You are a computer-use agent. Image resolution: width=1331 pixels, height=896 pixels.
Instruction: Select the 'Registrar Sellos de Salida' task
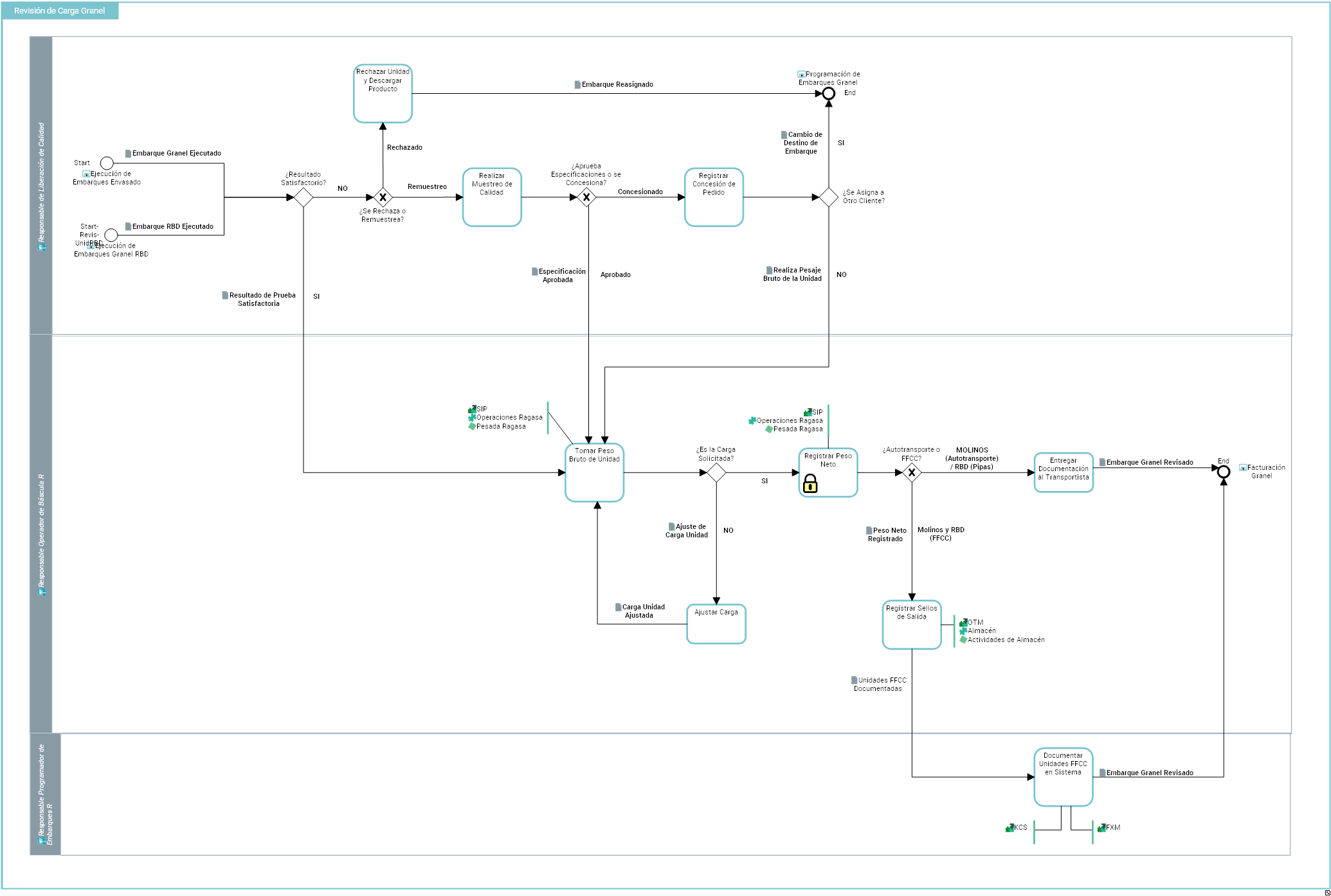point(912,625)
